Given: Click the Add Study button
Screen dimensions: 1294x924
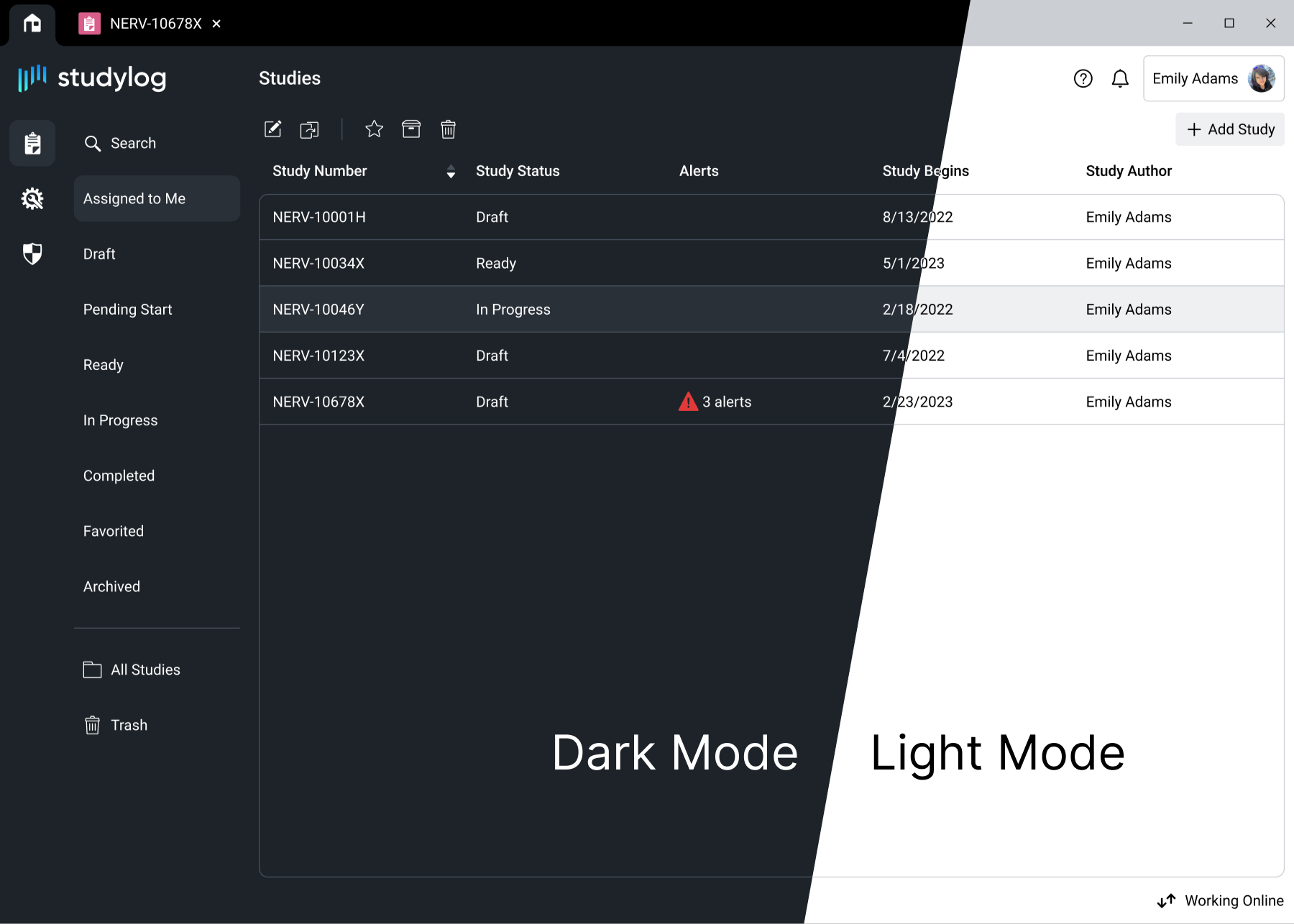Looking at the screenshot, I should click(x=1230, y=129).
